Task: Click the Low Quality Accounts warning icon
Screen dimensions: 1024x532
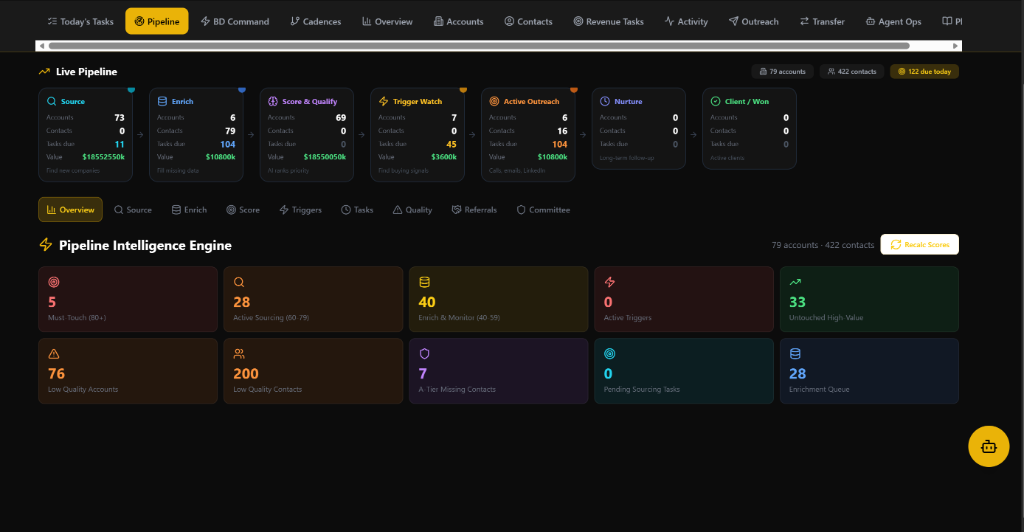Action: (54, 354)
